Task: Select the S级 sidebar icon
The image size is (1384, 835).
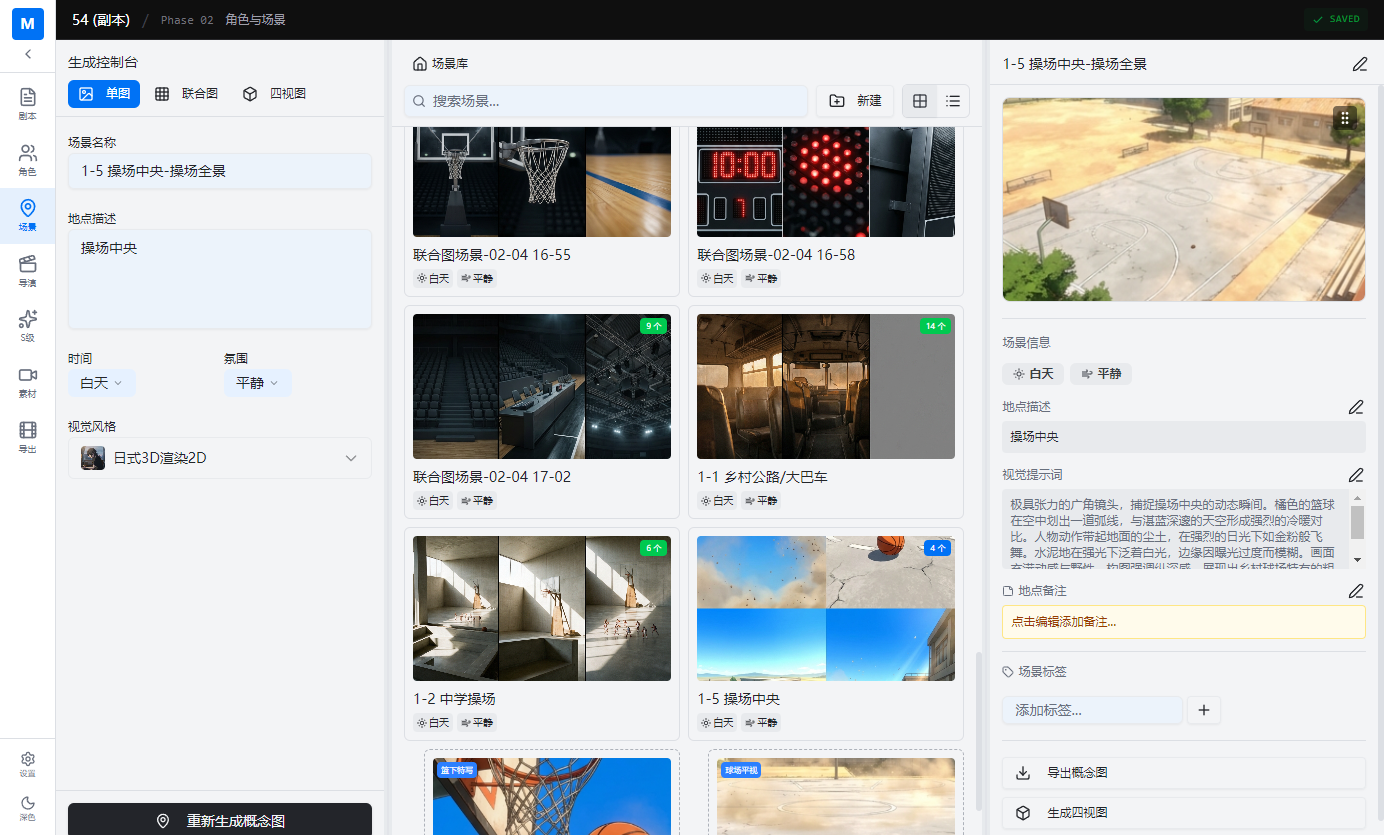Action: 27,323
